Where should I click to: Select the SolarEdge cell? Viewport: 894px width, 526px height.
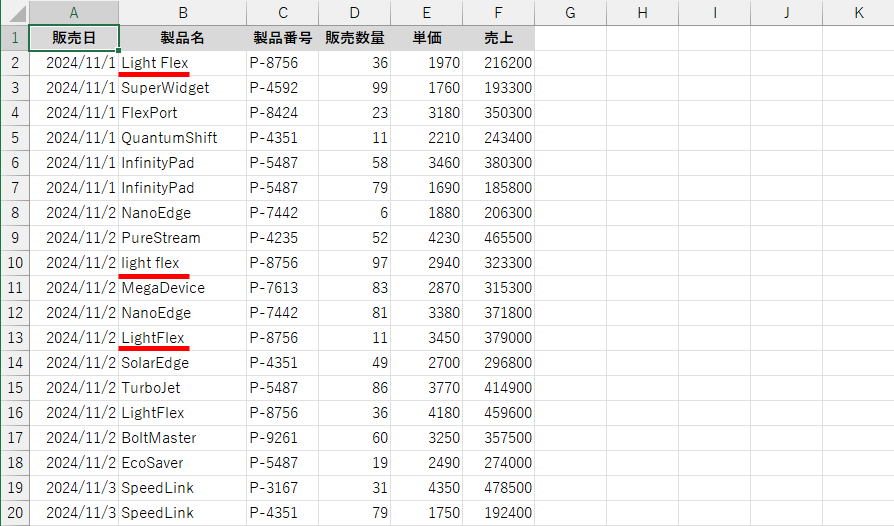[182, 363]
